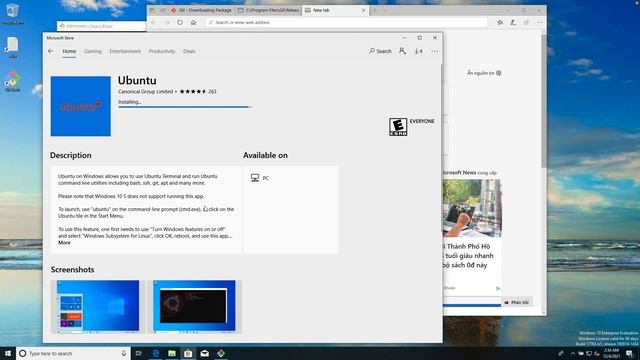Screen dimensions: 640x360
Task: Open the Windows Start menu
Action: [8, 353]
